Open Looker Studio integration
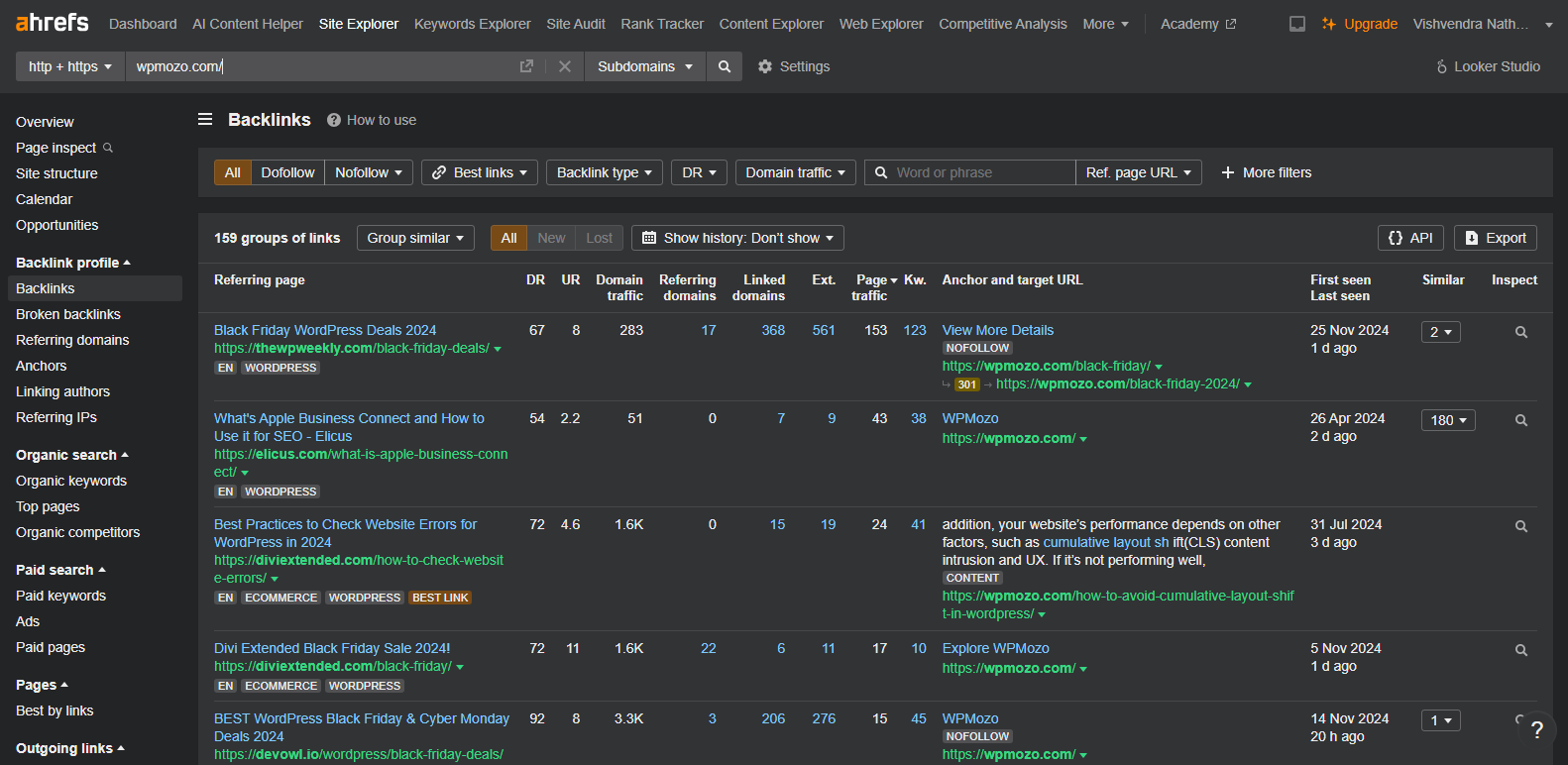The image size is (1568, 765). [x=1488, y=66]
